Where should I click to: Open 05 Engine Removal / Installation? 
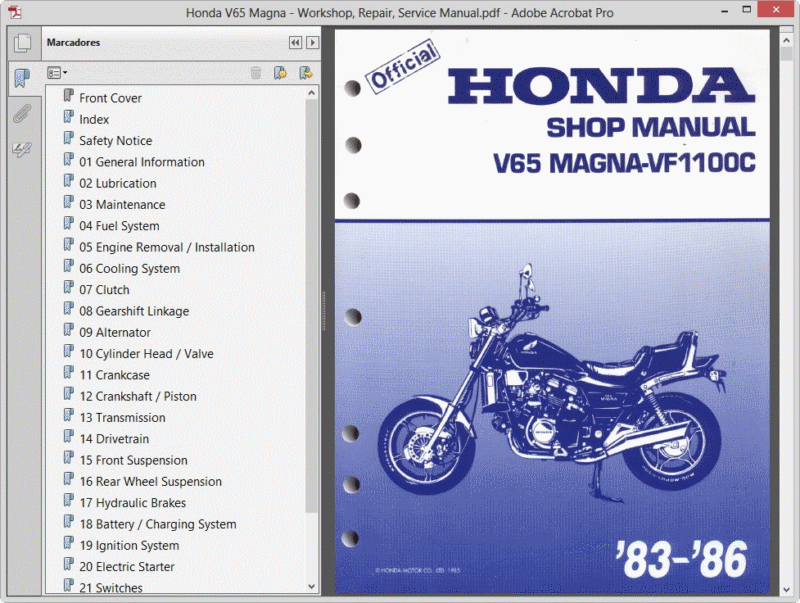coord(167,247)
